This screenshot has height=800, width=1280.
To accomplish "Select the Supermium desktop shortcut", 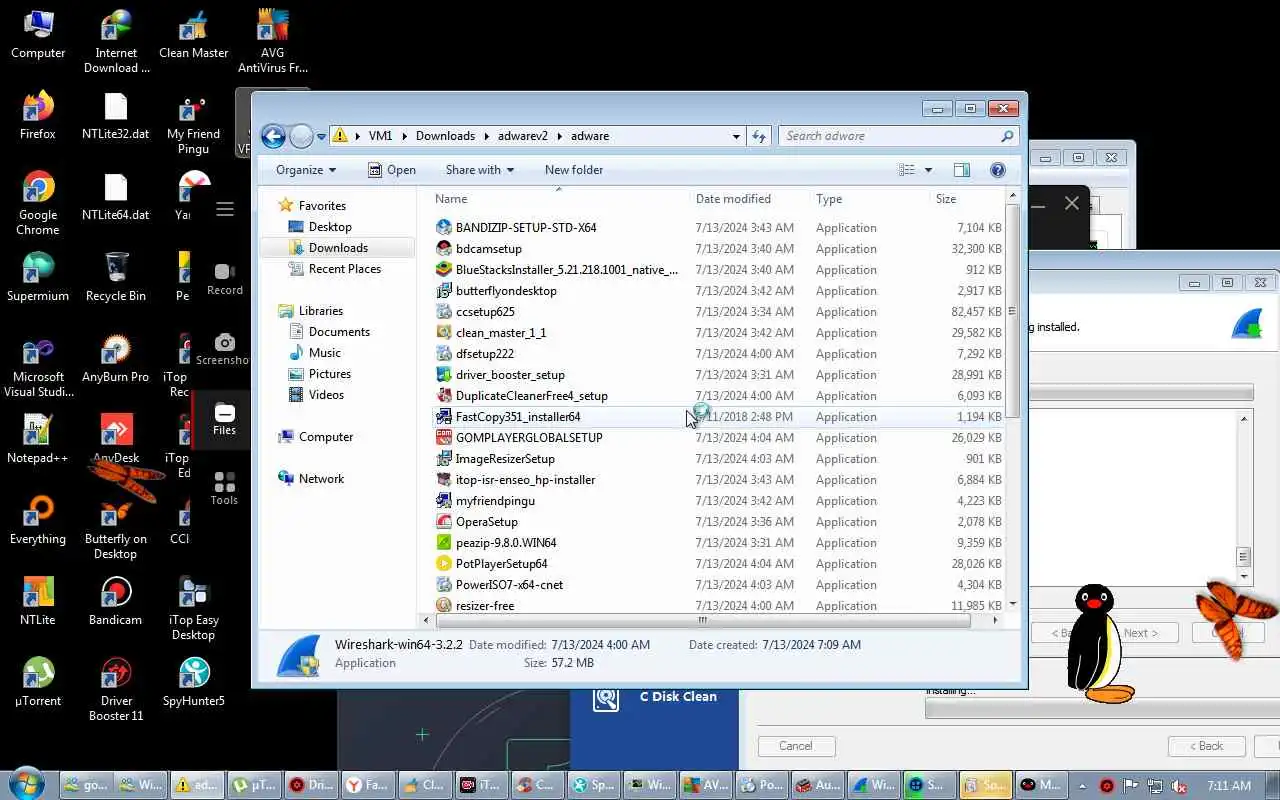I will tap(38, 277).
